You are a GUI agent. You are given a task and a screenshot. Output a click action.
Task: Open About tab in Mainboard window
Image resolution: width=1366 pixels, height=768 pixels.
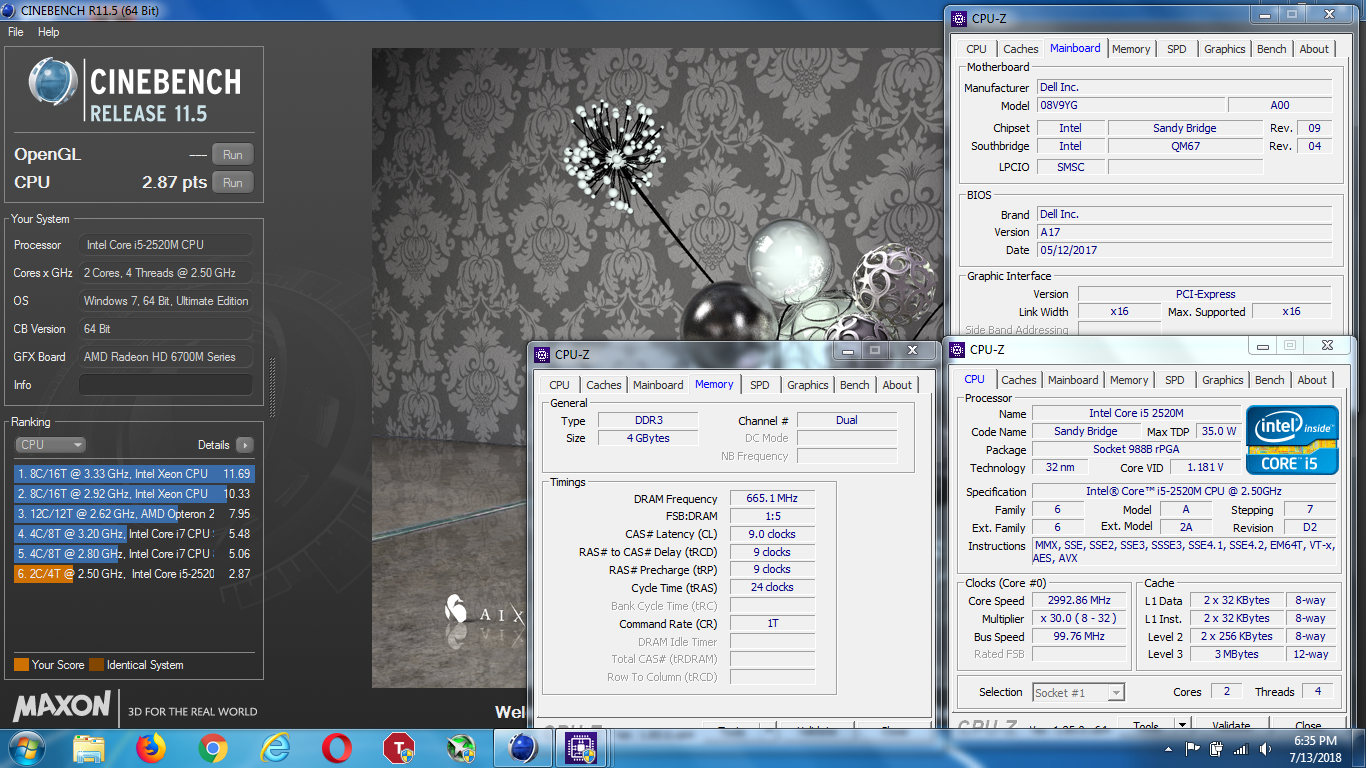[x=1314, y=49]
